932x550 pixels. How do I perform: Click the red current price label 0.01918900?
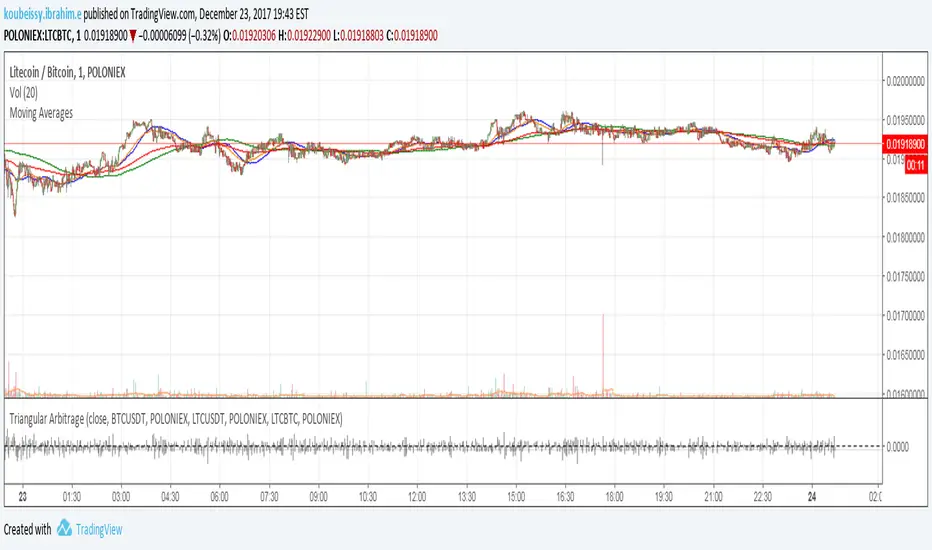click(x=905, y=144)
